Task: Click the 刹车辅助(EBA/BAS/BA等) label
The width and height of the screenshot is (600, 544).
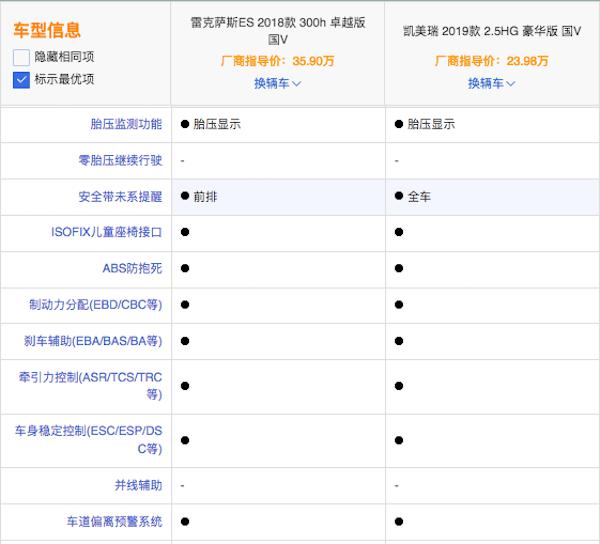Action: pos(93,341)
